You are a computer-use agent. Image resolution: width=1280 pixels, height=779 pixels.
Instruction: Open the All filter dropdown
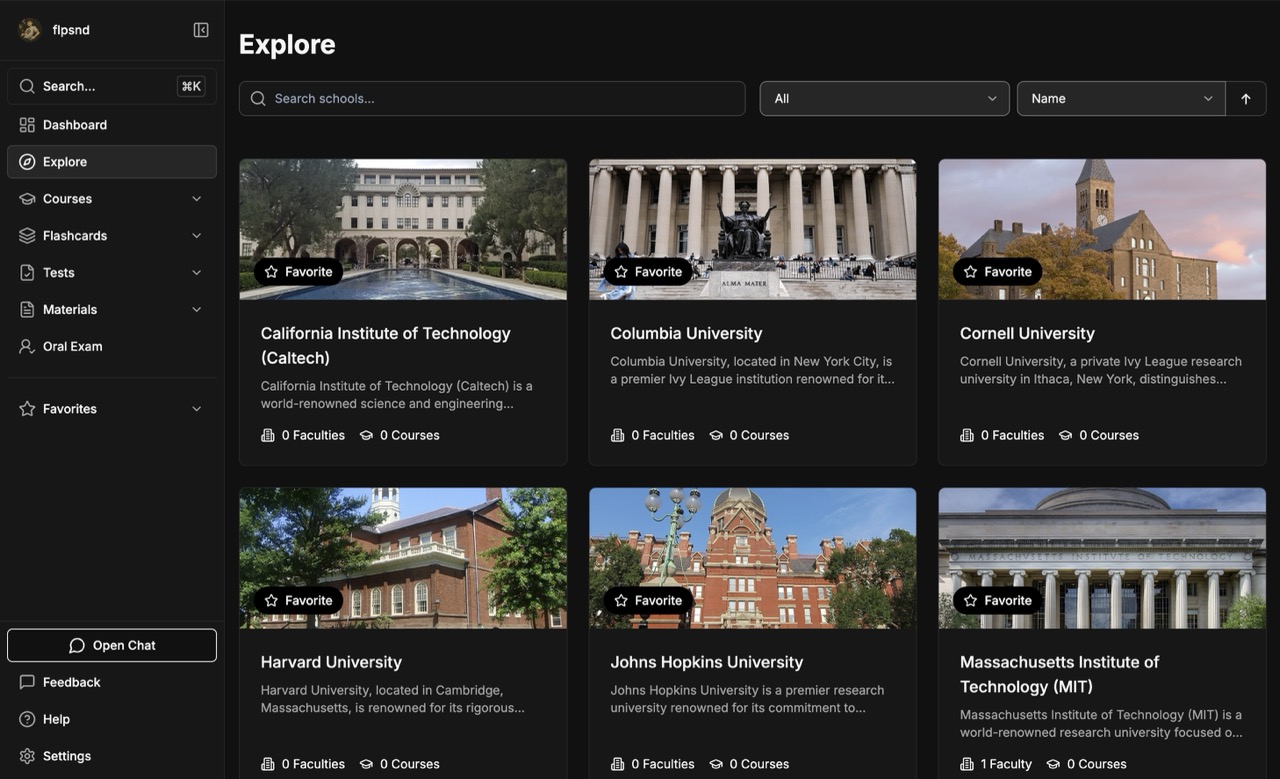884,99
